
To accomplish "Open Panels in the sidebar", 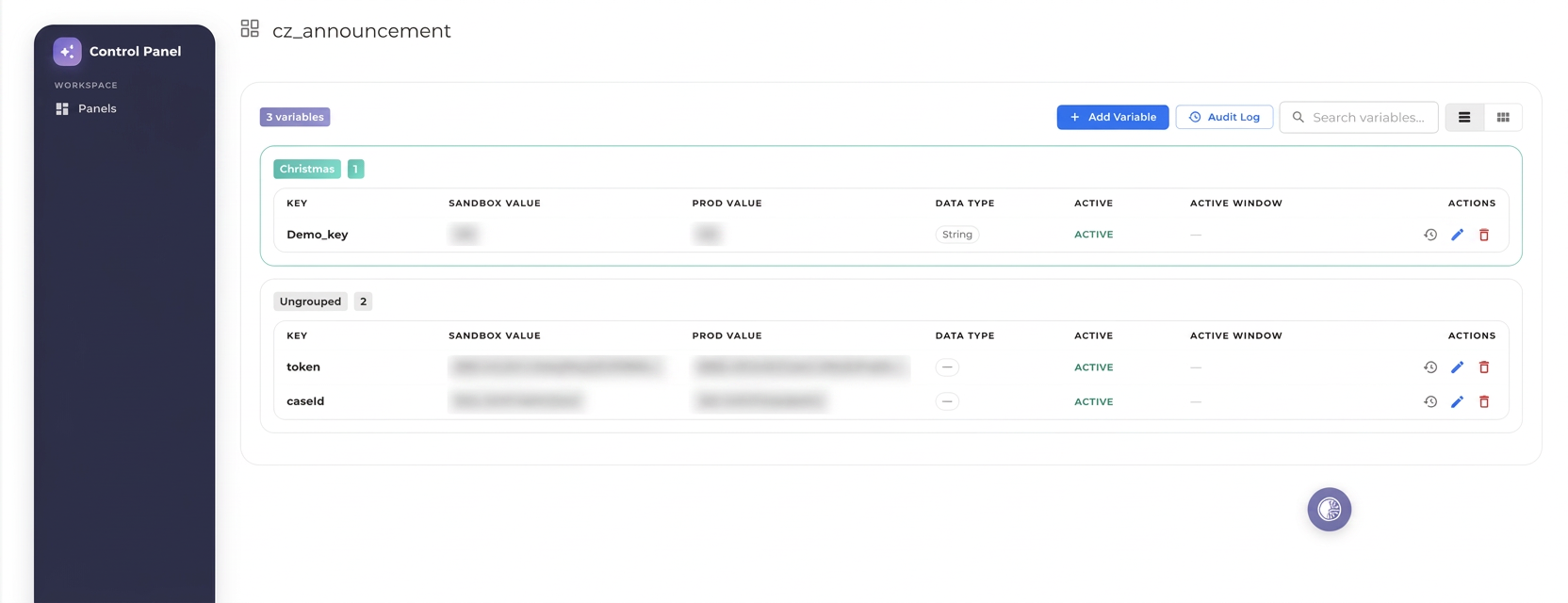I will (x=86, y=108).
